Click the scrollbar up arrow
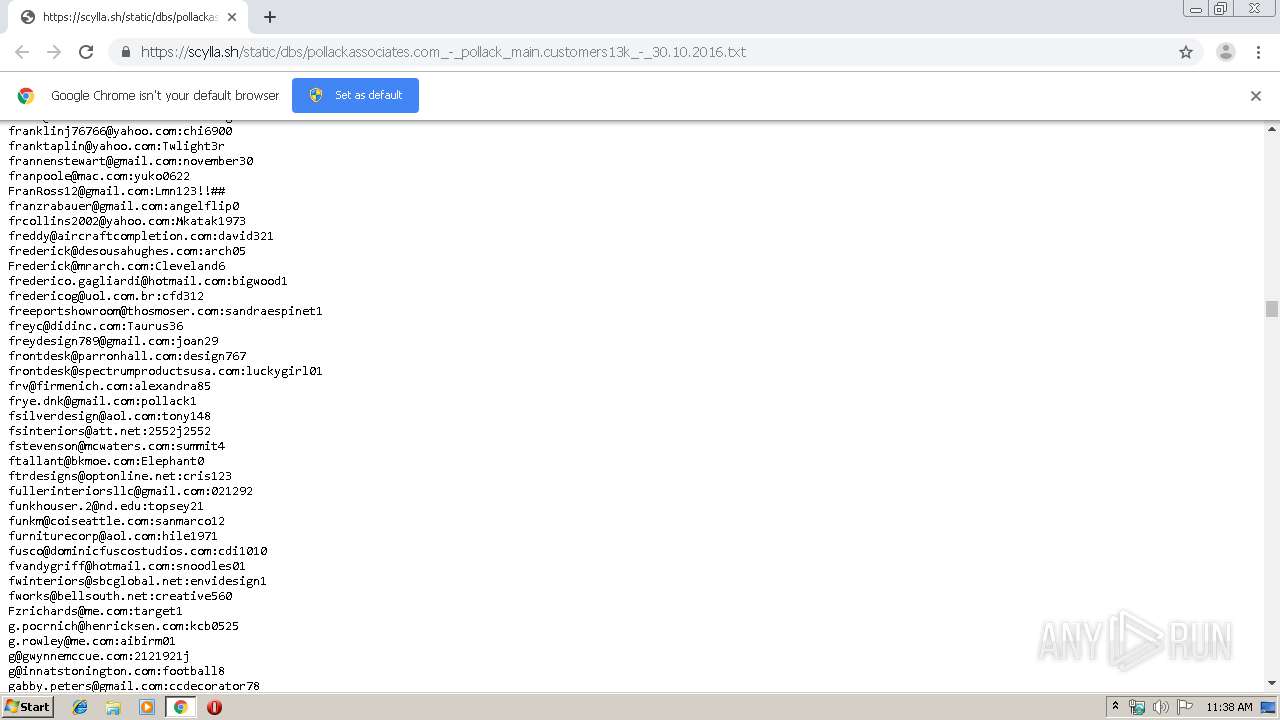1280x720 pixels. [x=1272, y=129]
